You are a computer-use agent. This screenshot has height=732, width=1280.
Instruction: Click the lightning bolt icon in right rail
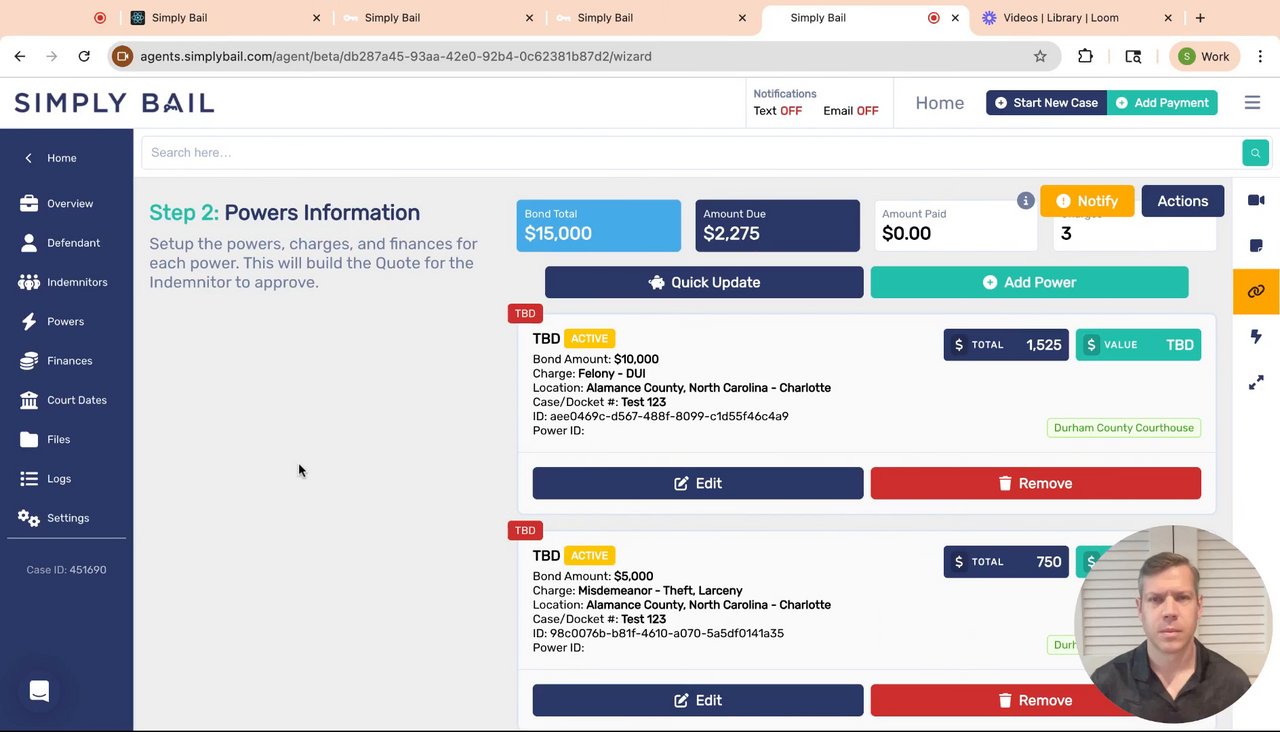coord(1256,336)
